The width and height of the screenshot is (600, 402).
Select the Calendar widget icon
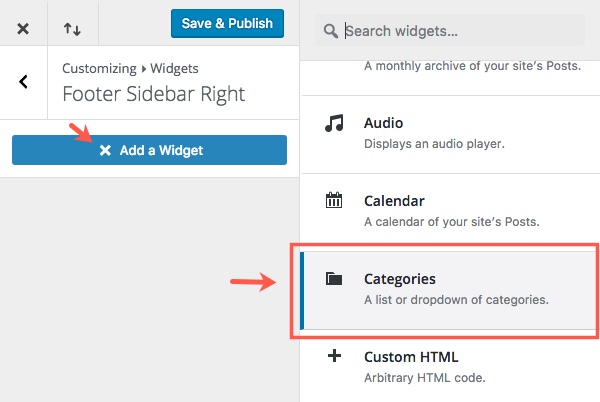pyautogui.click(x=334, y=201)
